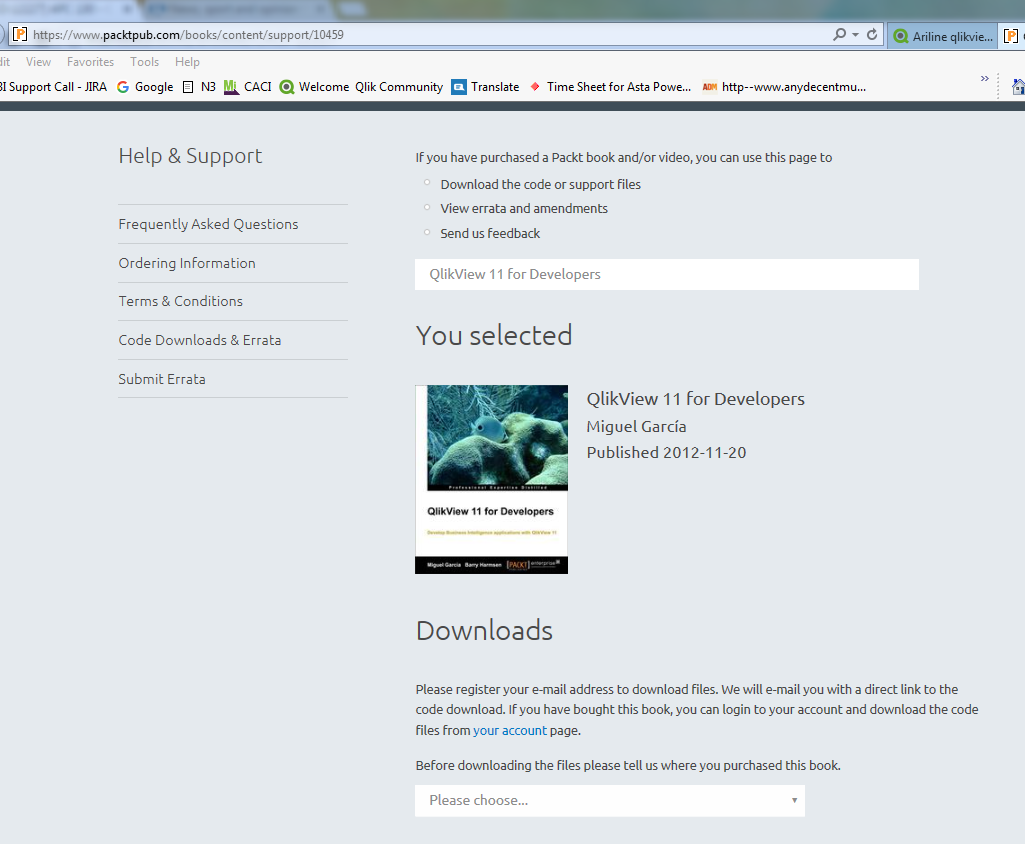Expand favorites bar overflow chevron
Screen dimensions: 1025x844
(984, 78)
